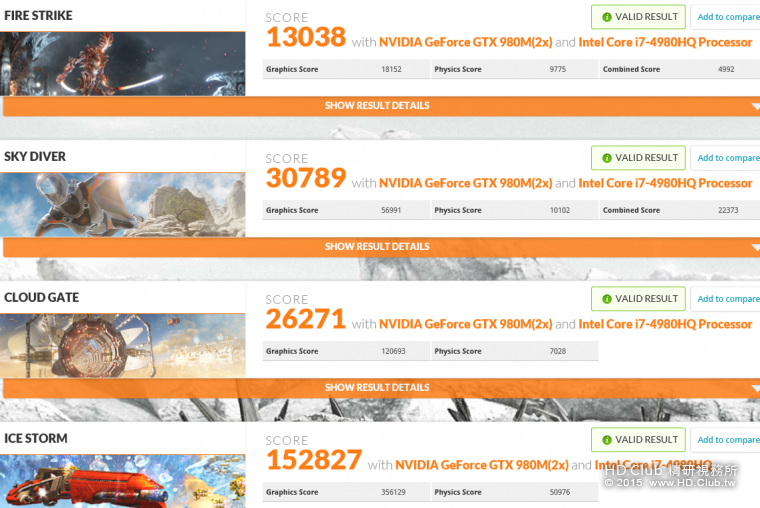Expand Sky Diver SHOW RESULT DETAILS bar
The width and height of the screenshot is (760, 508).
(381, 247)
